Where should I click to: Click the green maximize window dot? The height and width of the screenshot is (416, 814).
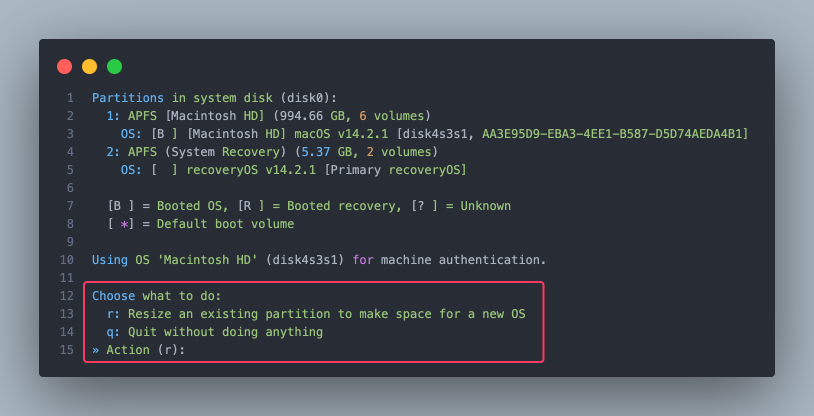point(114,66)
